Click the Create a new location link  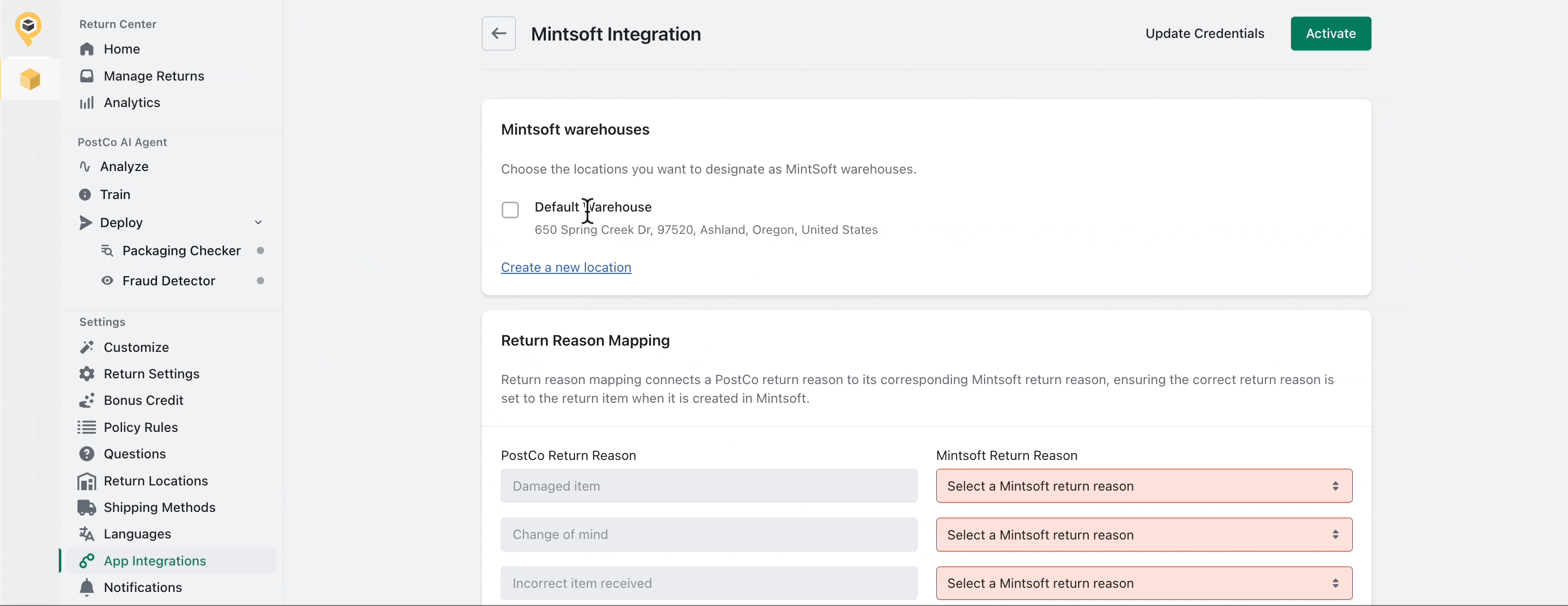[566, 268]
